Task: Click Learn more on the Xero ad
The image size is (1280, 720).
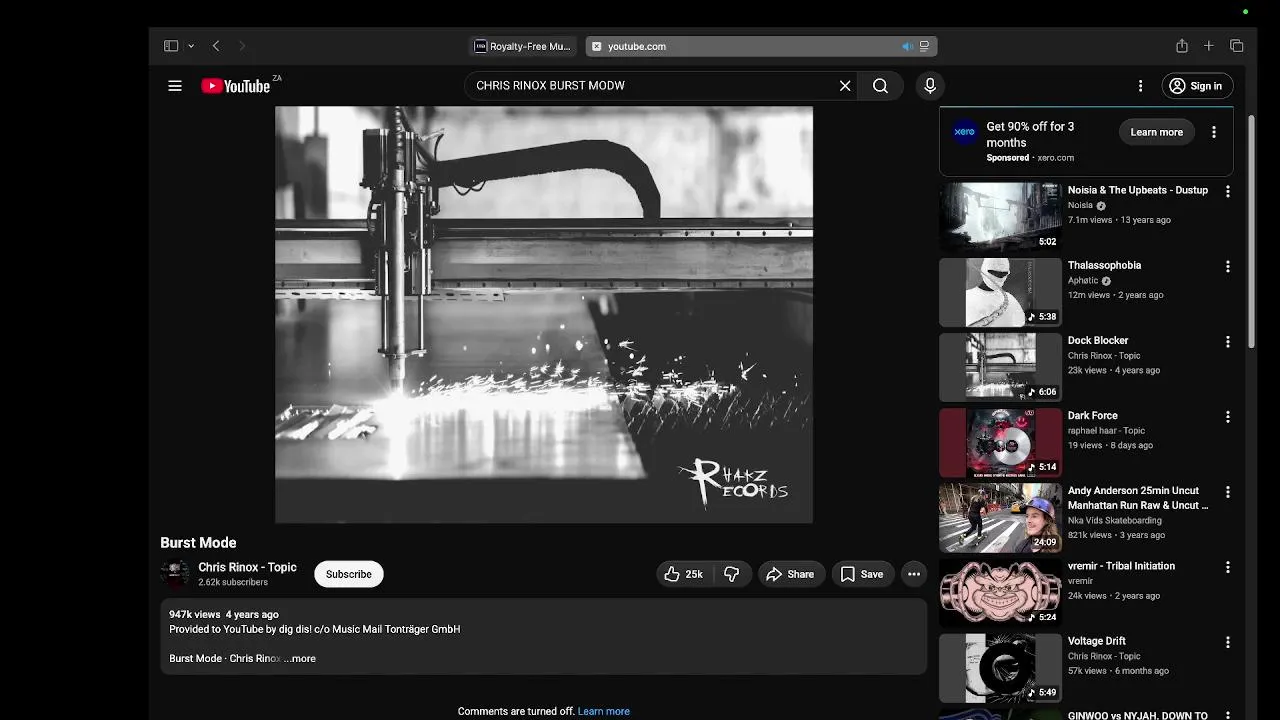Action: click(1157, 132)
